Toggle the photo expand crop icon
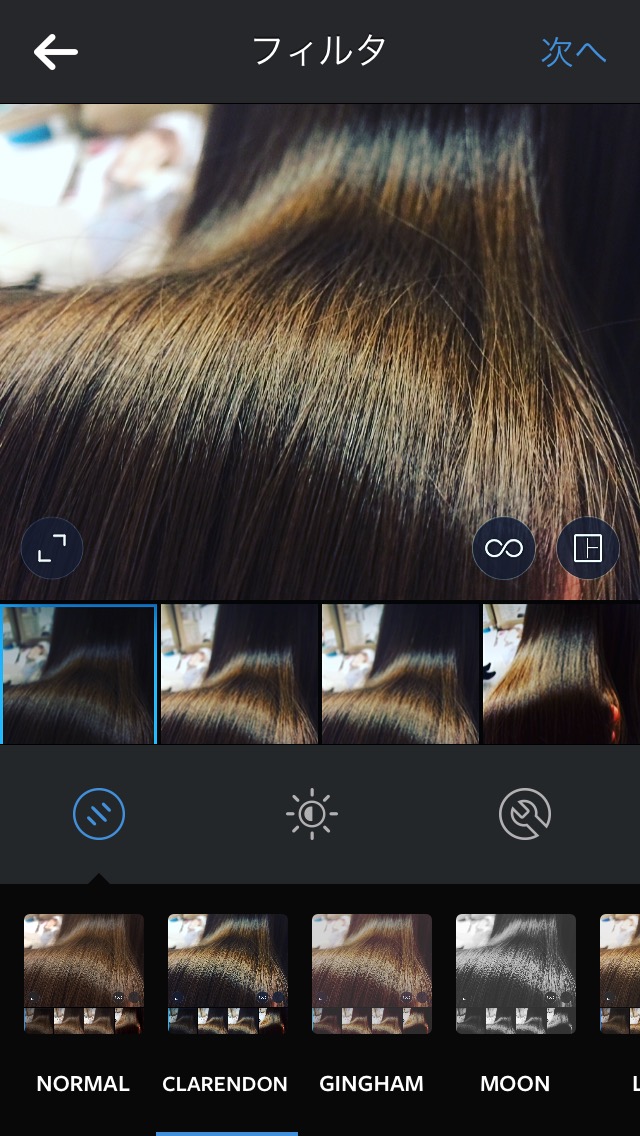The height and width of the screenshot is (1136, 640). pyautogui.click(x=52, y=548)
